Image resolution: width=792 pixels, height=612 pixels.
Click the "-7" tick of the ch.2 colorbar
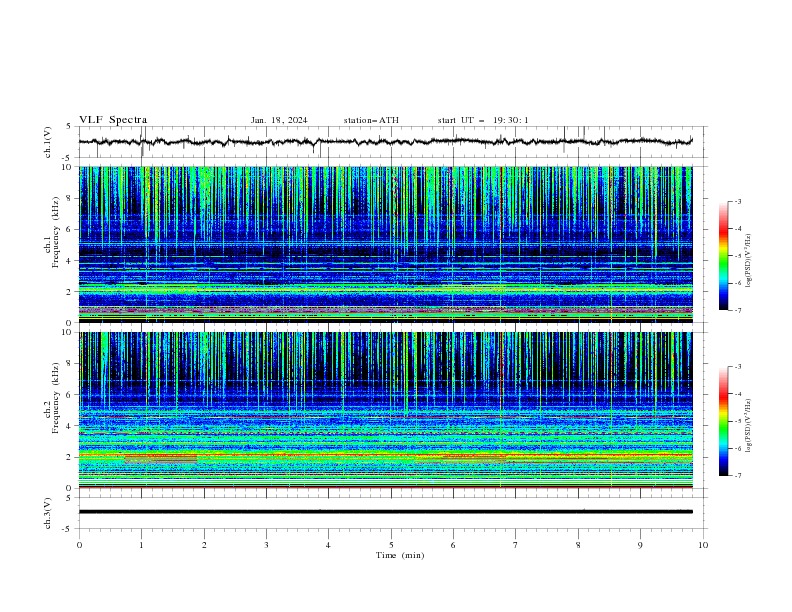[737, 475]
